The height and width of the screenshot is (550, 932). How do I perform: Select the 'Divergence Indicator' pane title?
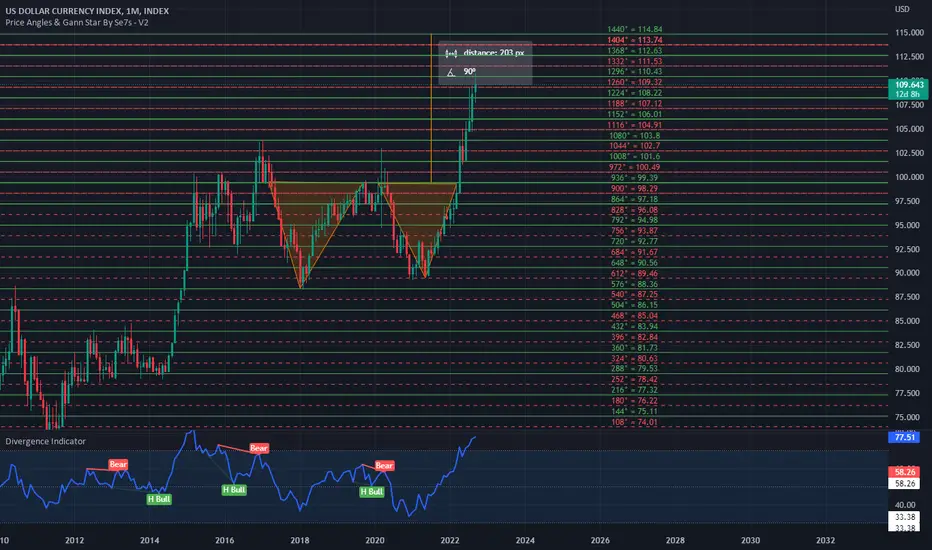point(45,441)
